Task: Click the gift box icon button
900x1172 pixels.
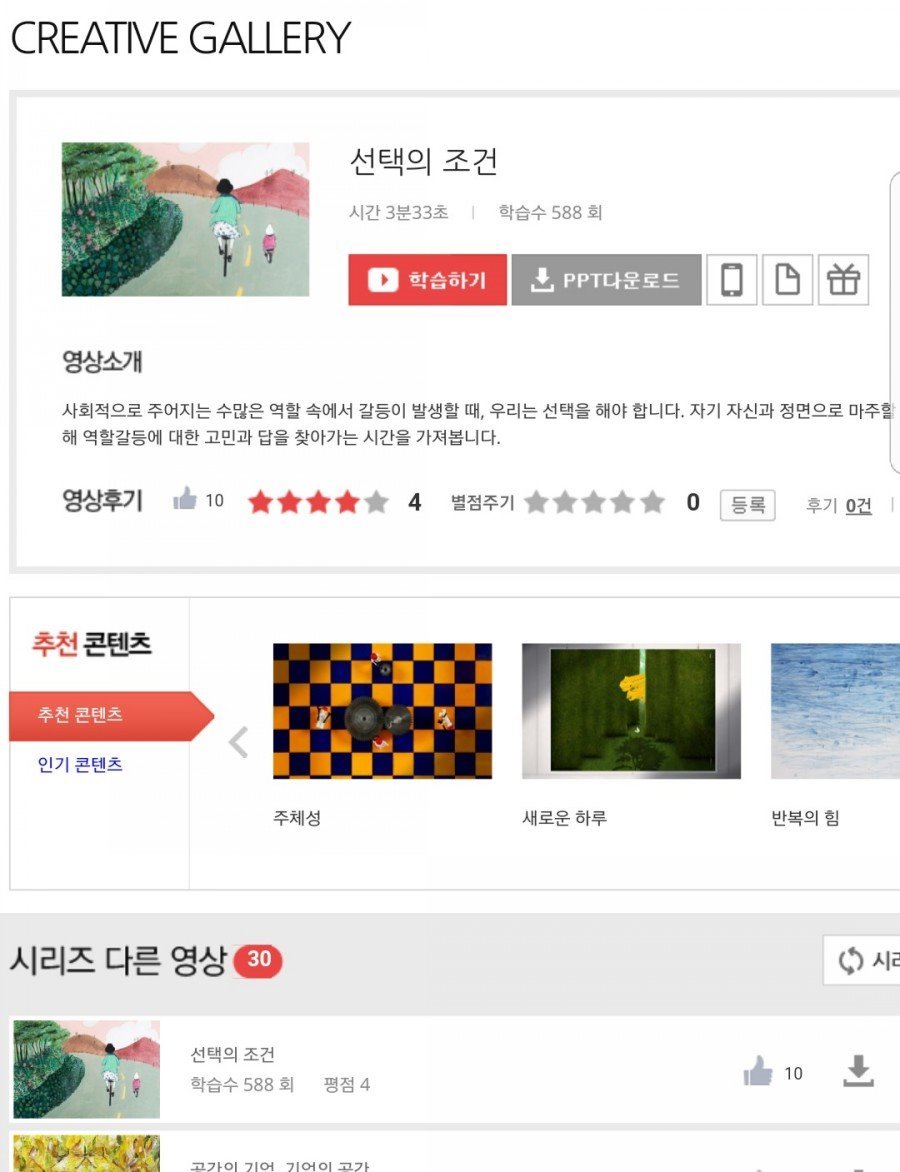Action: (843, 280)
